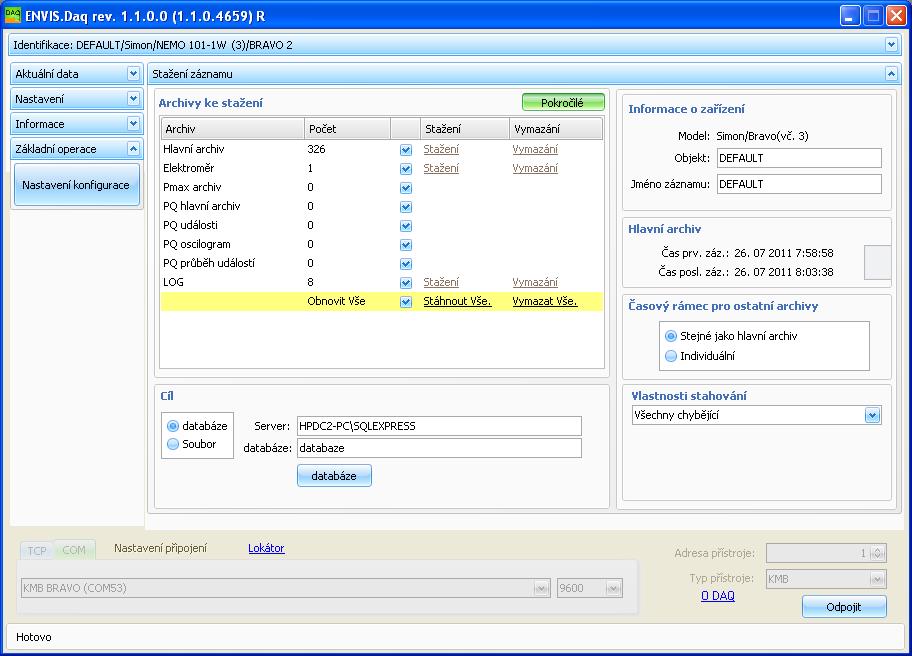Screen dimensions: 912x656
Task: Click the Jméno záznamu input field
Action: [x=799, y=184]
